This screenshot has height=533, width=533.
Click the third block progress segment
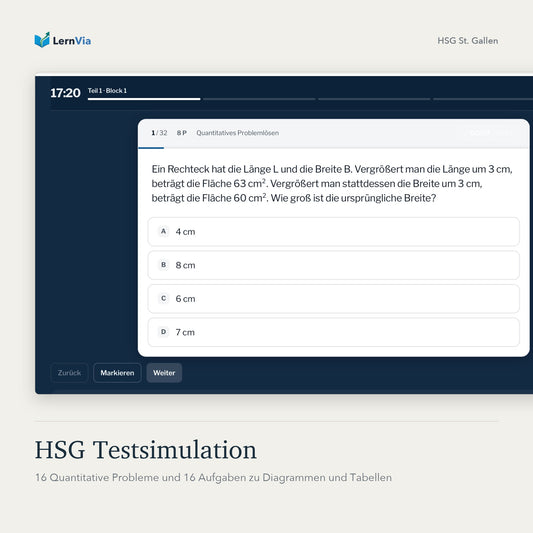click(374, 99)
